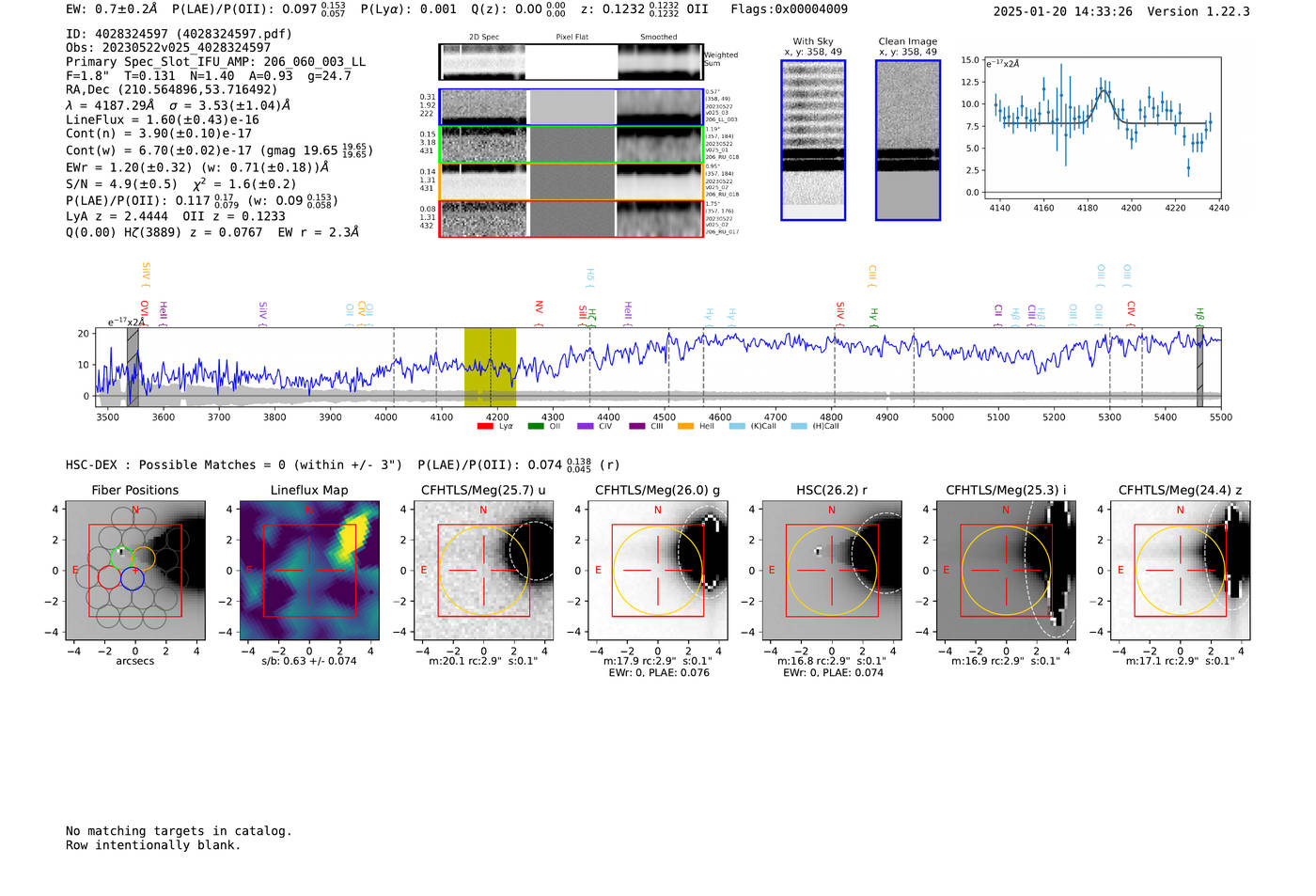Click the Smoothed column header
Viewport: 1316px width, 896px height.
point(659,37)
